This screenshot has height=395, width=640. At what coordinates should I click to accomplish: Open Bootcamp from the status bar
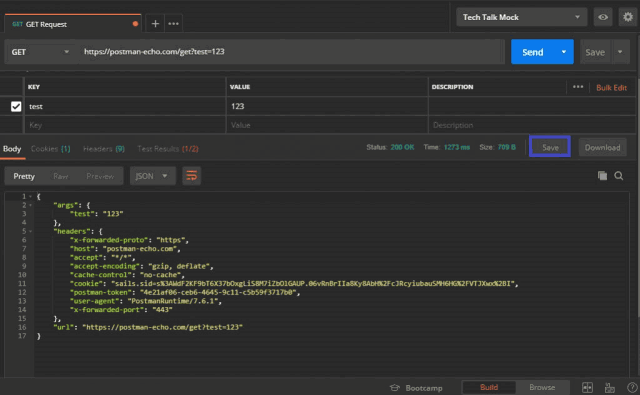tap(416, 388)
